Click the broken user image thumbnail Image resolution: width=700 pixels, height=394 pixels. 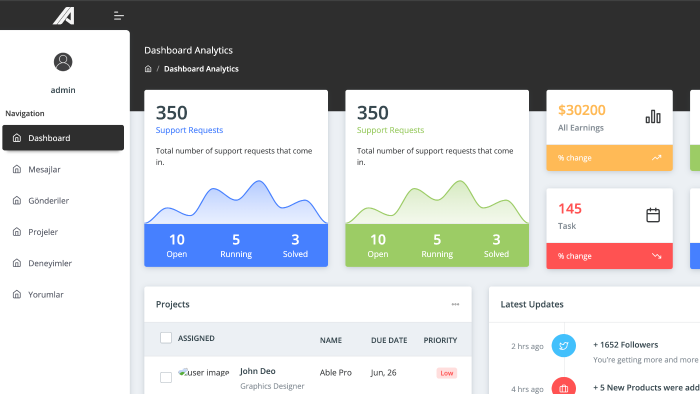(x=204, y=372)
